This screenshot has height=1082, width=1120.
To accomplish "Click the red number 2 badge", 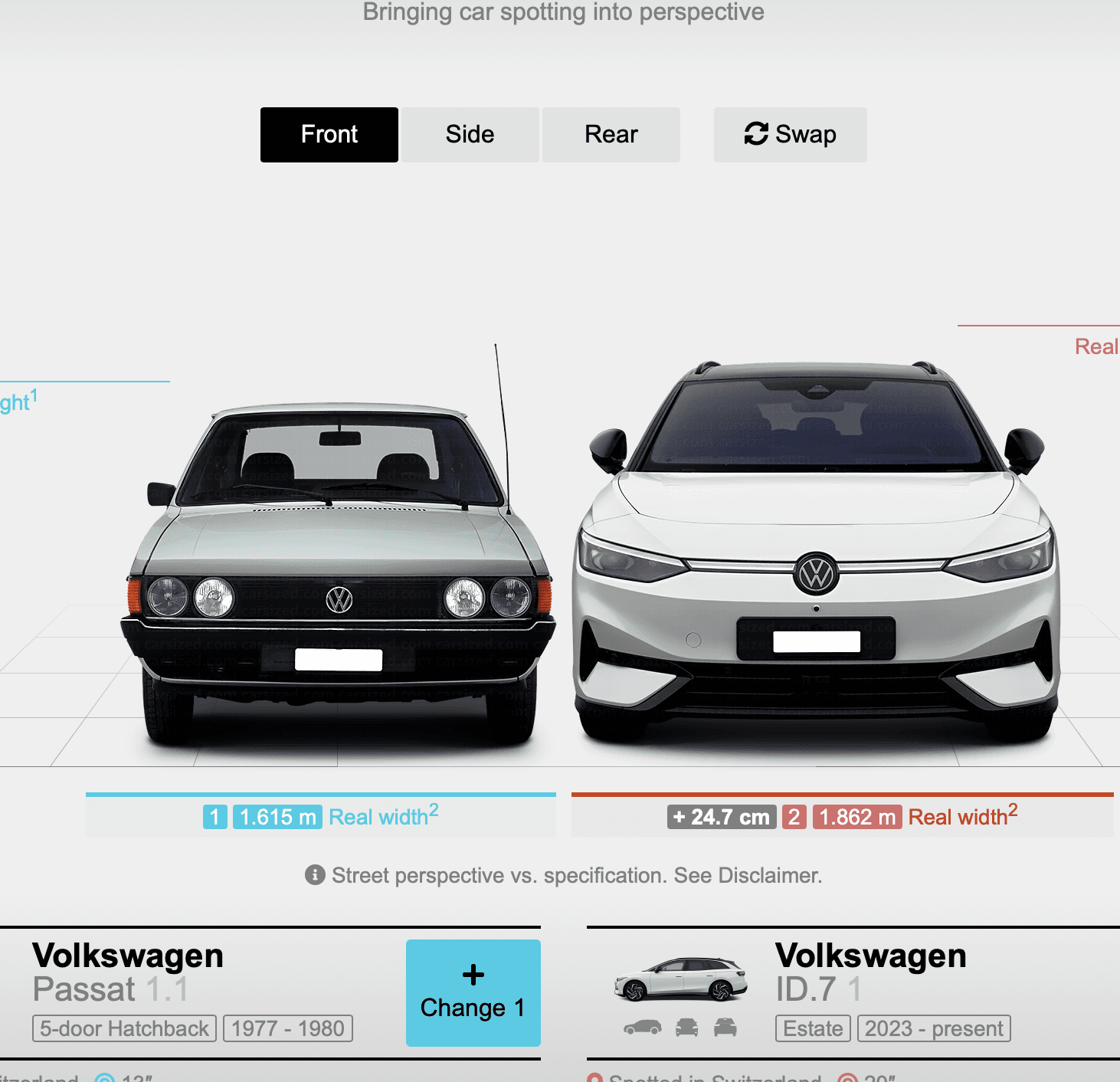I will (x=794, y=817).
